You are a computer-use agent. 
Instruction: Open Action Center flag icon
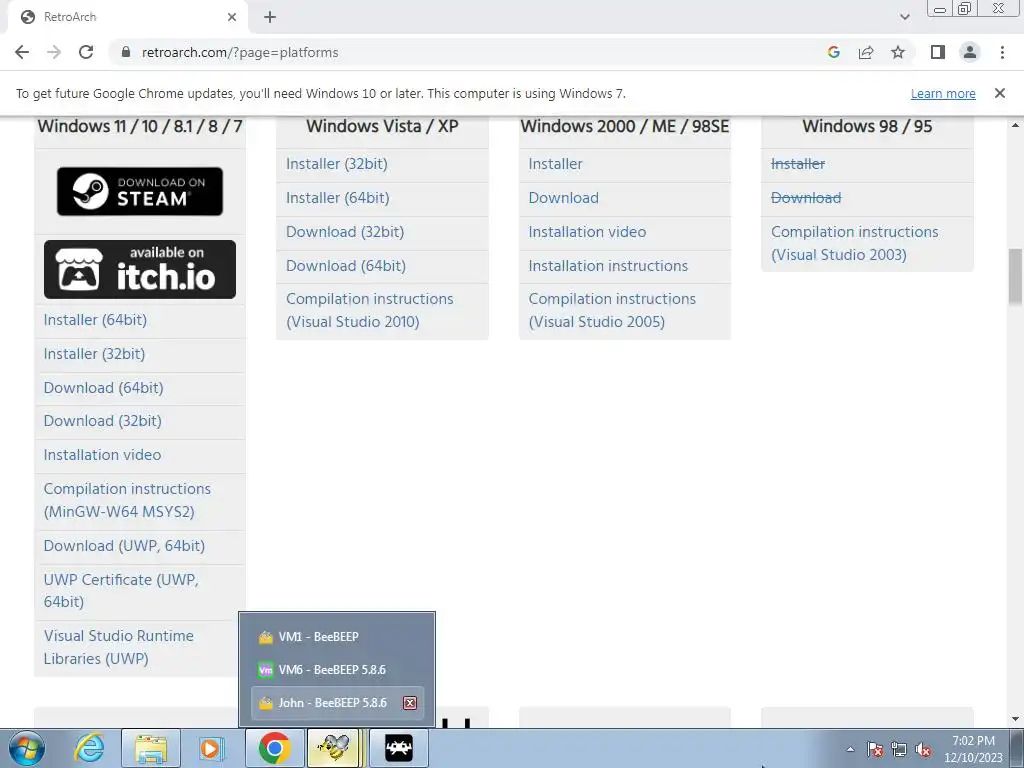(875, 750)
